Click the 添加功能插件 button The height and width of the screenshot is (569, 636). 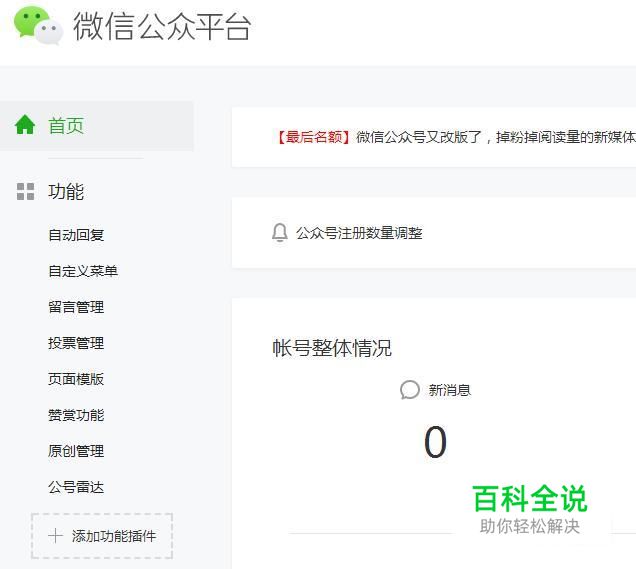[x=102, y=536]
